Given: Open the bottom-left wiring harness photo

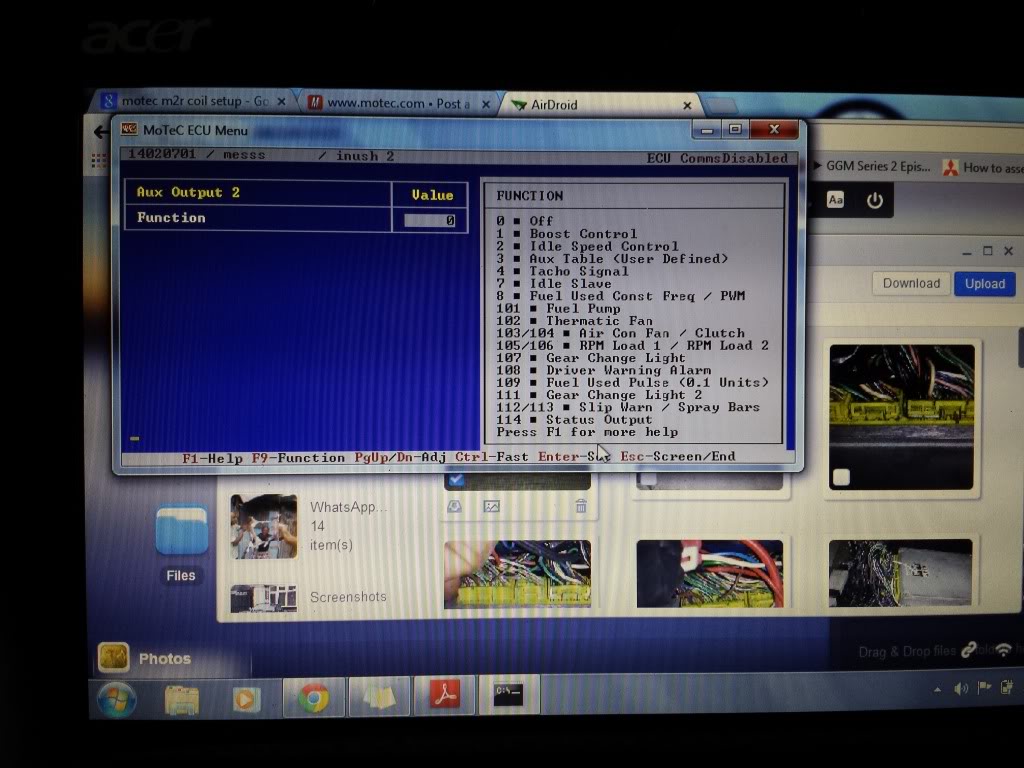Looking at the screenshot, I should [x=518, y=574].
